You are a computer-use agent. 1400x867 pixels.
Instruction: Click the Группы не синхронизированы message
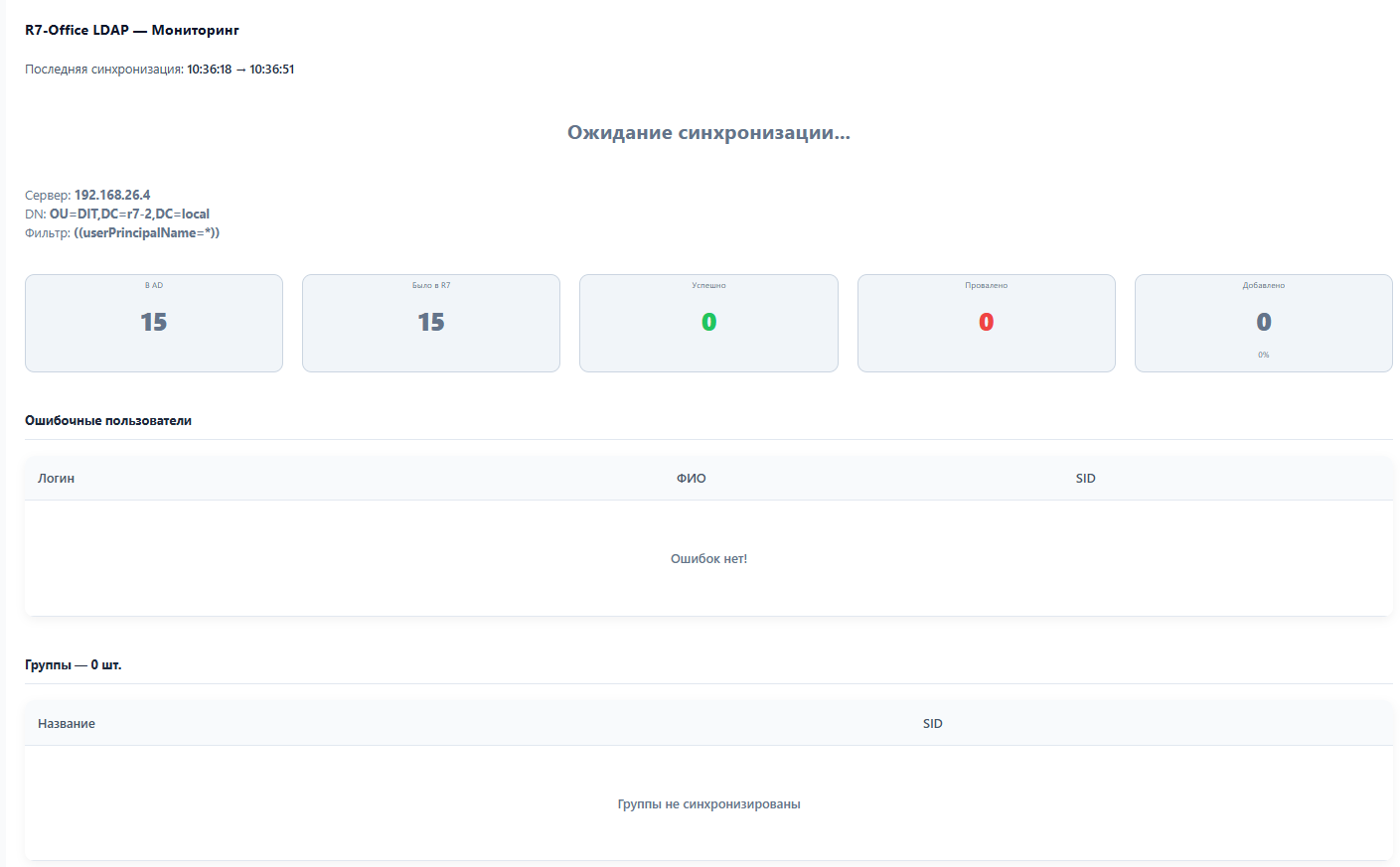coord(708,804)
